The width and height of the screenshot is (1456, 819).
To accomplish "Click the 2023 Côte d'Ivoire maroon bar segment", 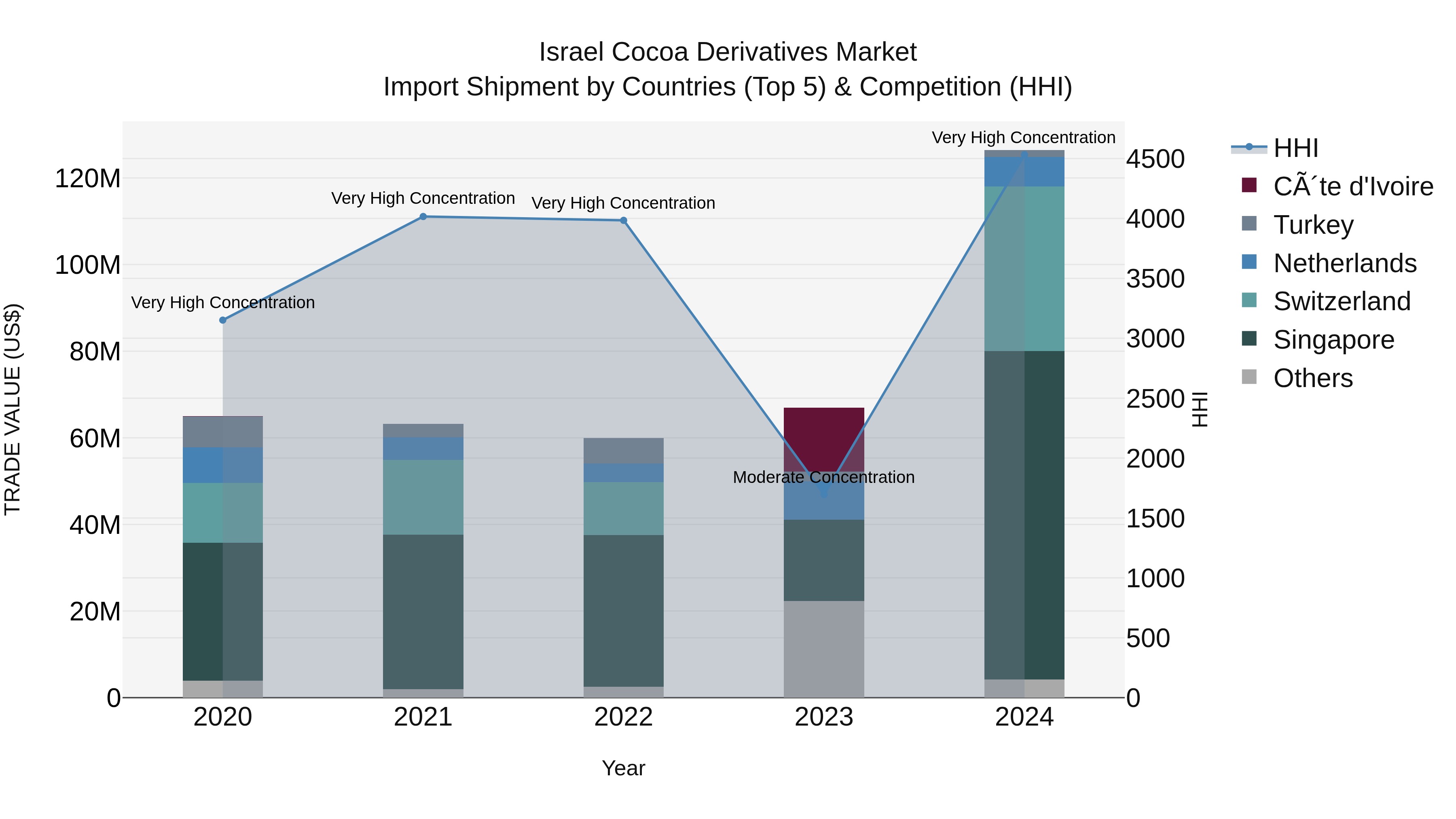I will (823, 439).
